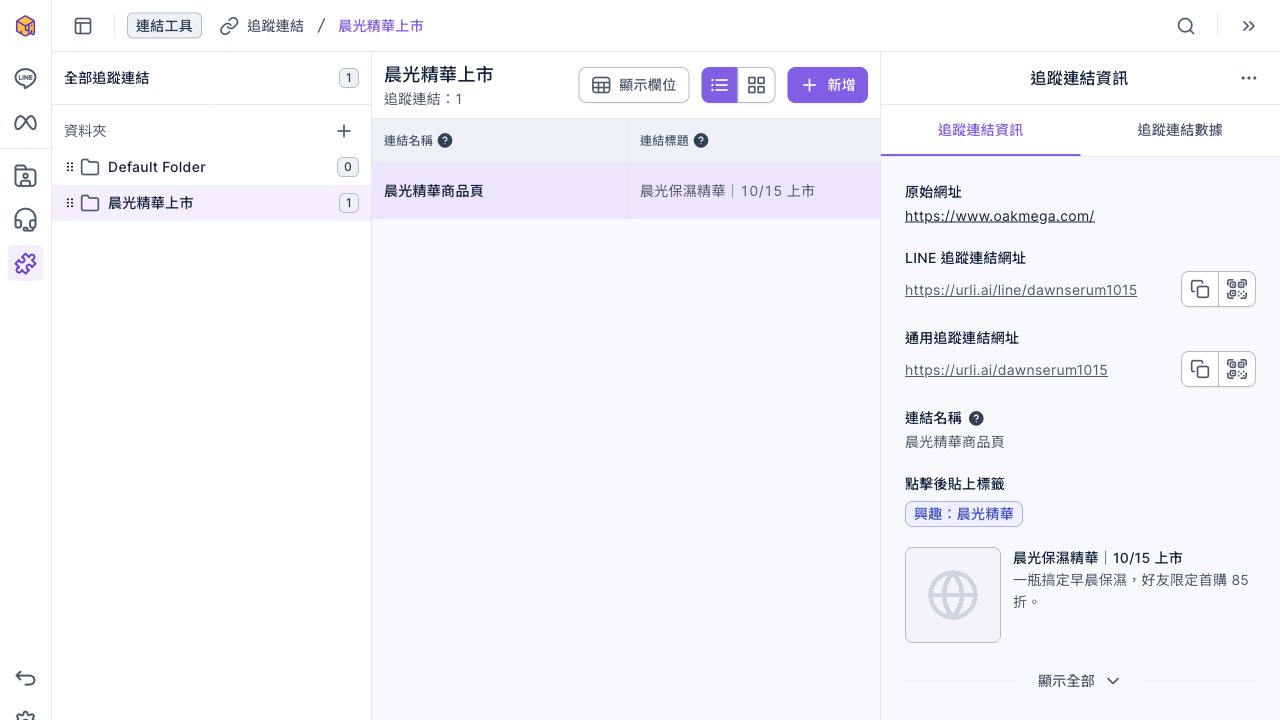The height and width of the screenshot is (720, 1280).
Task: Open the more options ellipsis menu
Action: pyautogui.click(x=1249, y=78)
